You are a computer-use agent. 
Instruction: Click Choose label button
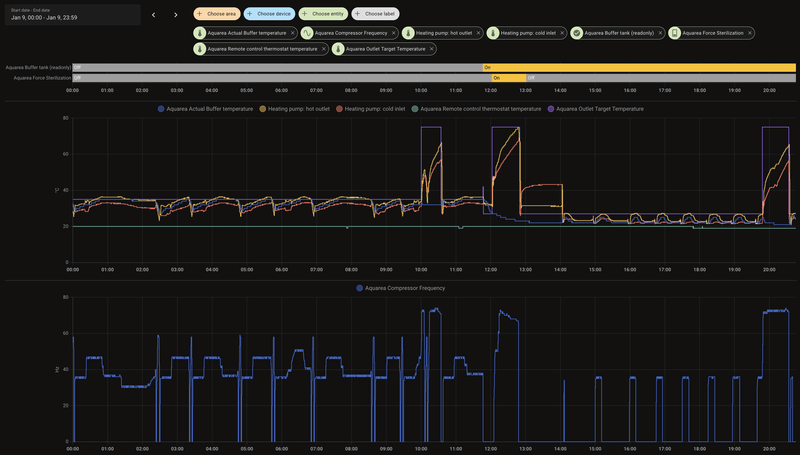[x=376, y=14]
